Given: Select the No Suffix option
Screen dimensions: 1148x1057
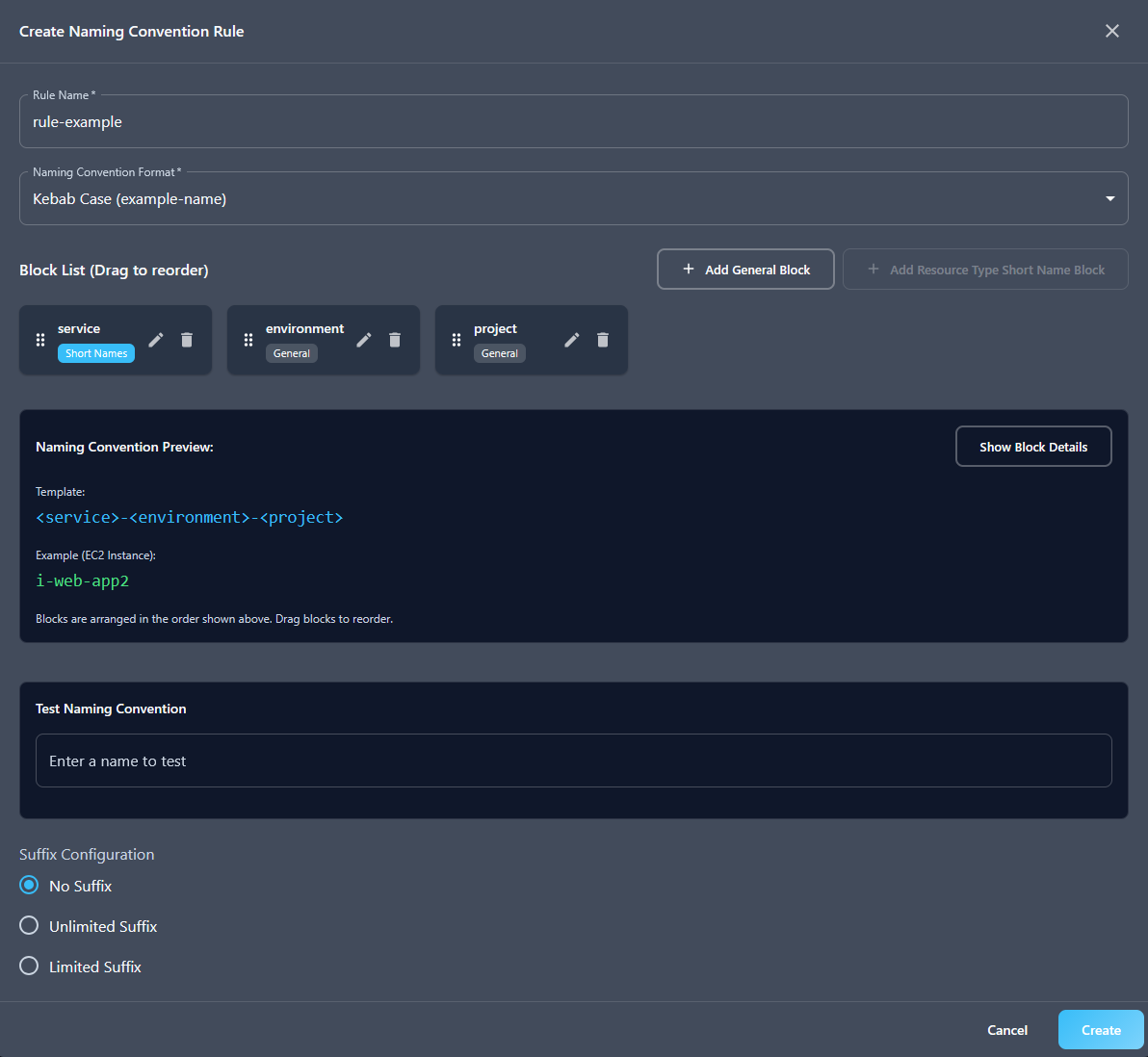Looking at the screenshot, I should click(x=29, y=886).
